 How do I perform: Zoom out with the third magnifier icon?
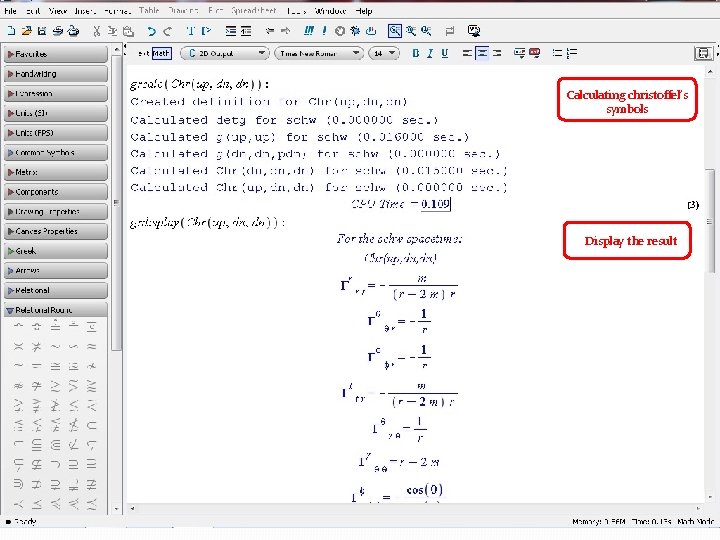426,31
